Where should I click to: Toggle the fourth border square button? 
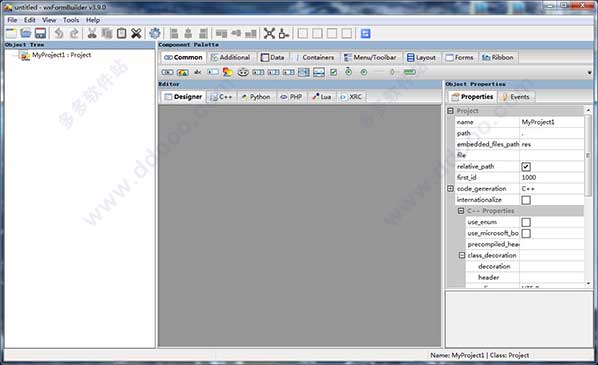coord(347,33)
